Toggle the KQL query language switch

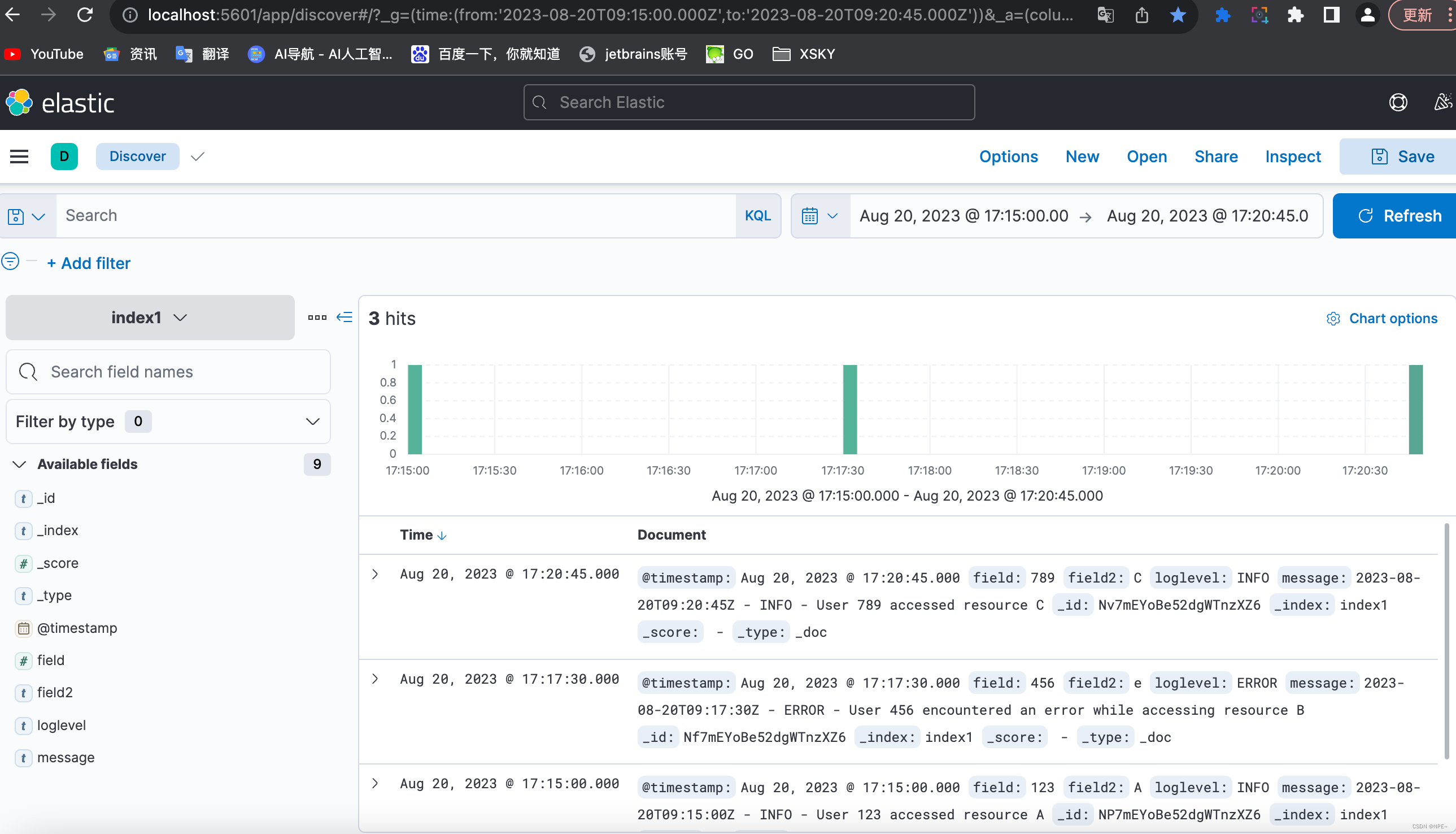[x=757, y=216]
